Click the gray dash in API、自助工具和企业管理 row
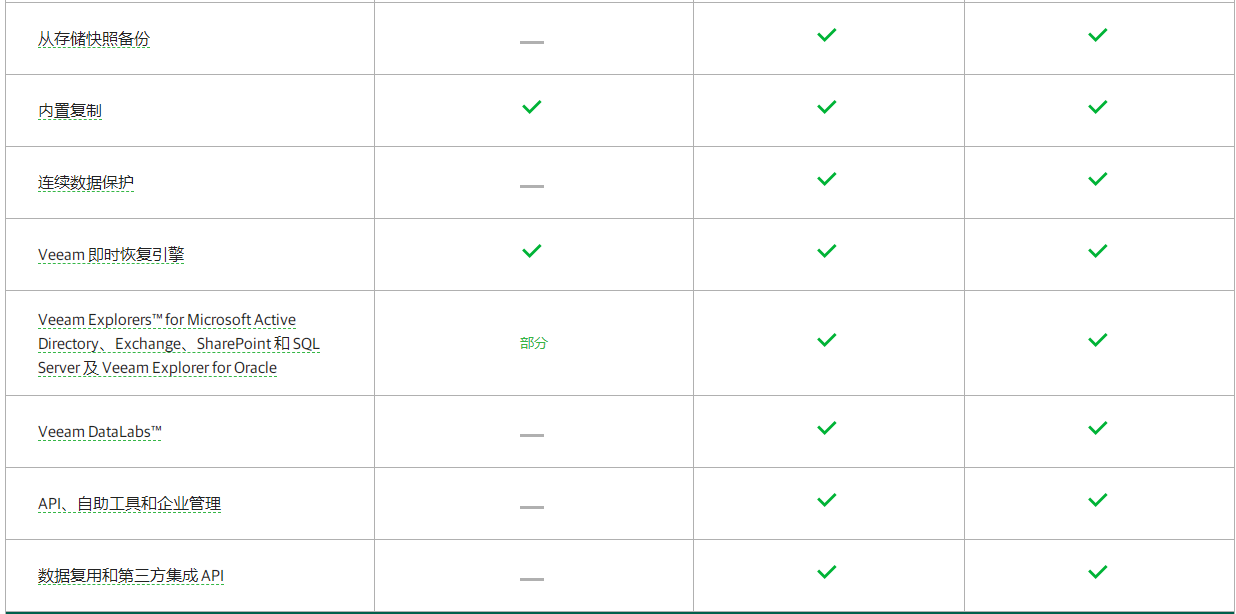1236x614 pixels. pos(532,507)
